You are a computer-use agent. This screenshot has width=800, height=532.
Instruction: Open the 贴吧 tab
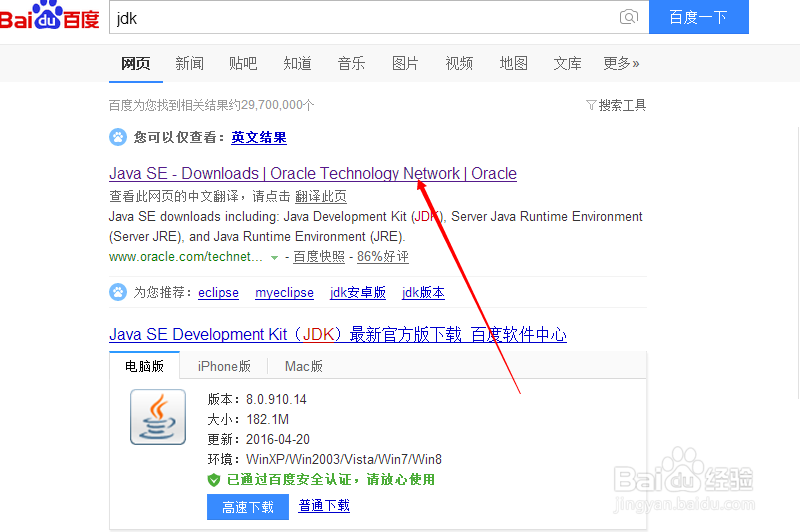(243, 63)
